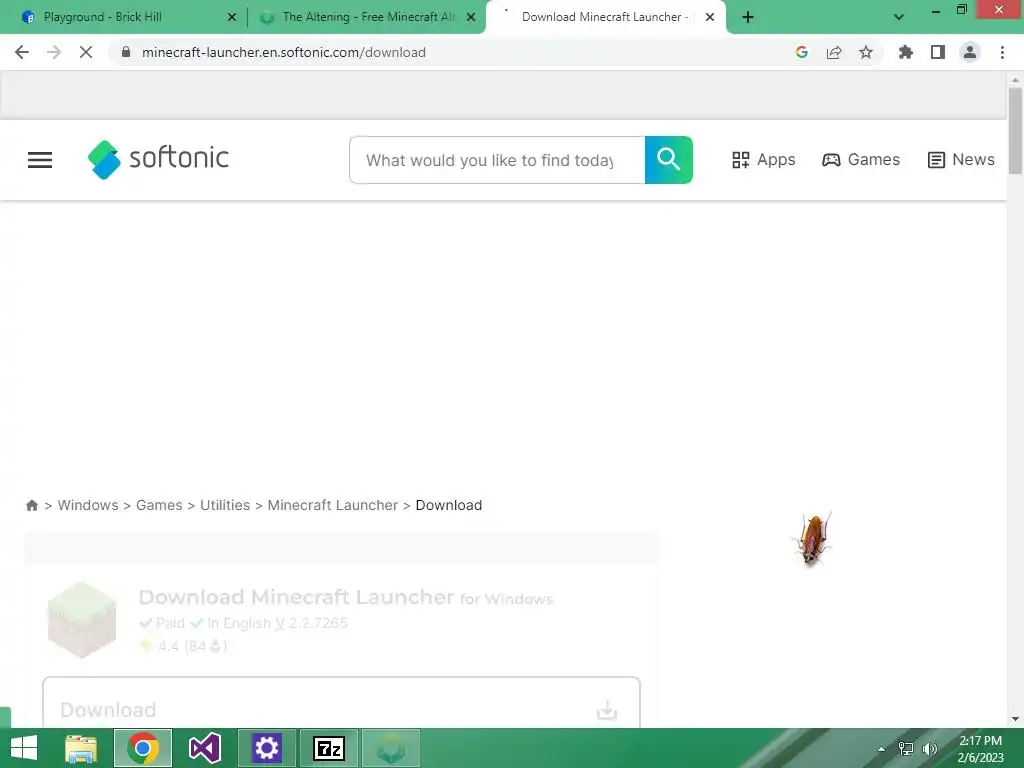Click the Softonic logo

point(159,159)
